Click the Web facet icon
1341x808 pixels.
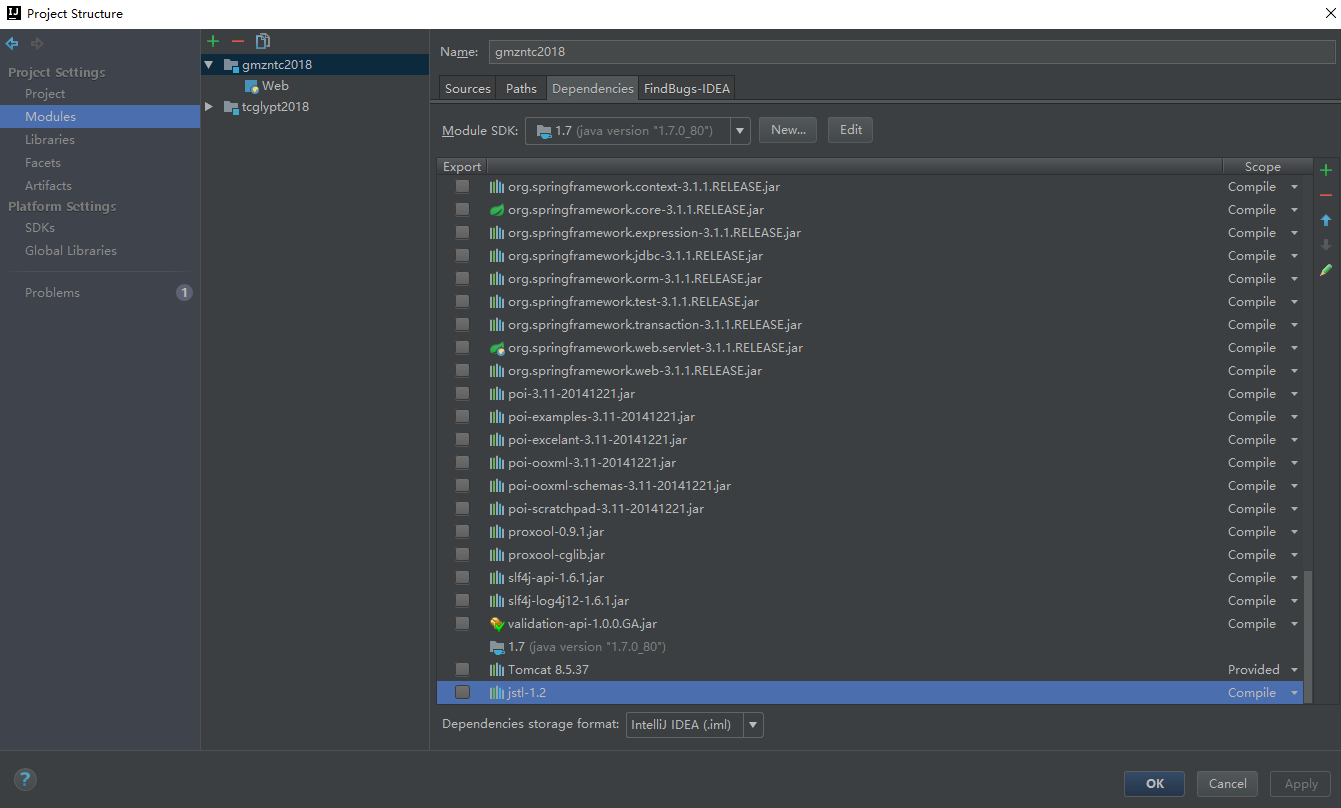coord(252,86)
